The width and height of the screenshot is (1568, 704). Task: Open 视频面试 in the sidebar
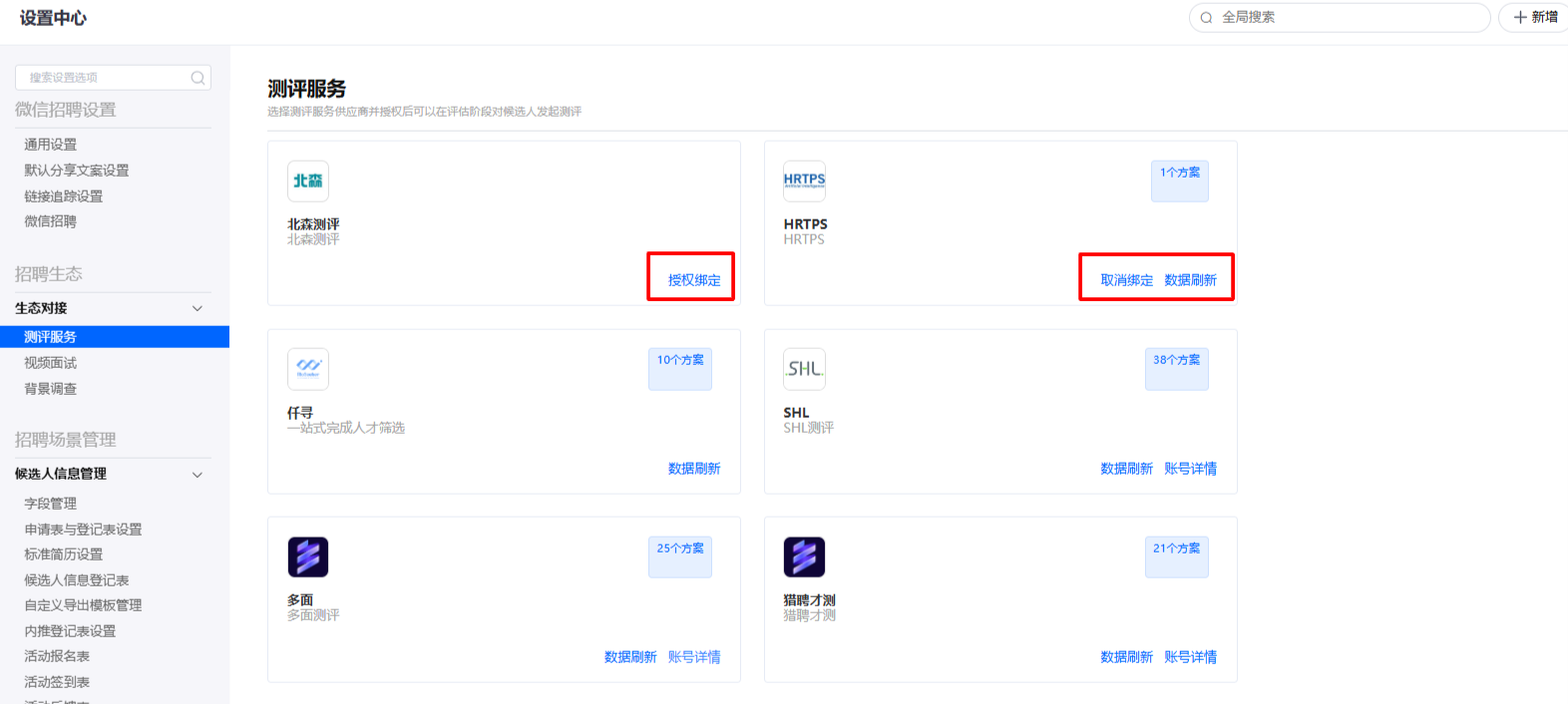click(51, 363)
